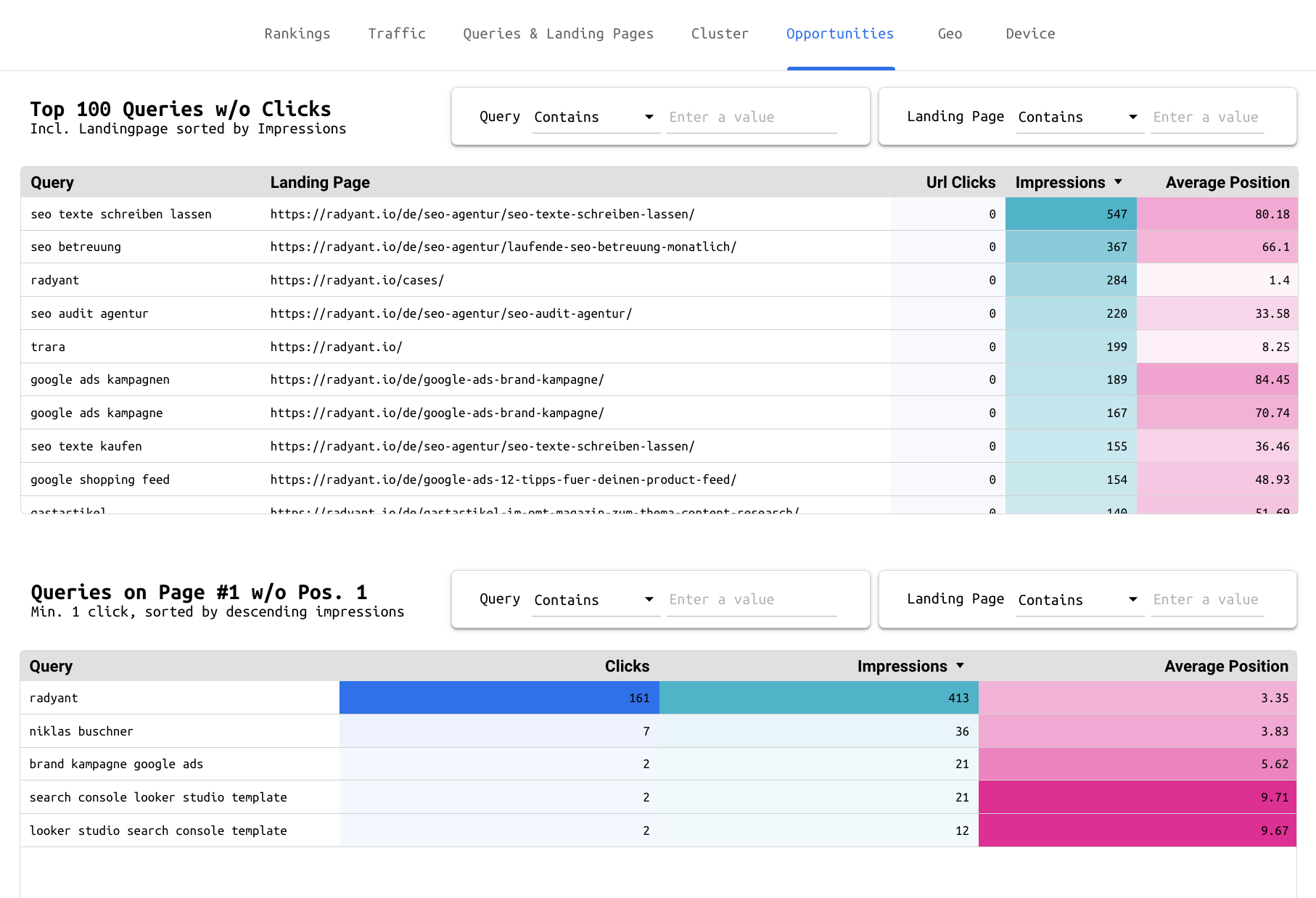Image resolution: width=1316 pixels, height=898 pixels.
Task: Select the Opportunities tab
Action: [x=840, y=33]
